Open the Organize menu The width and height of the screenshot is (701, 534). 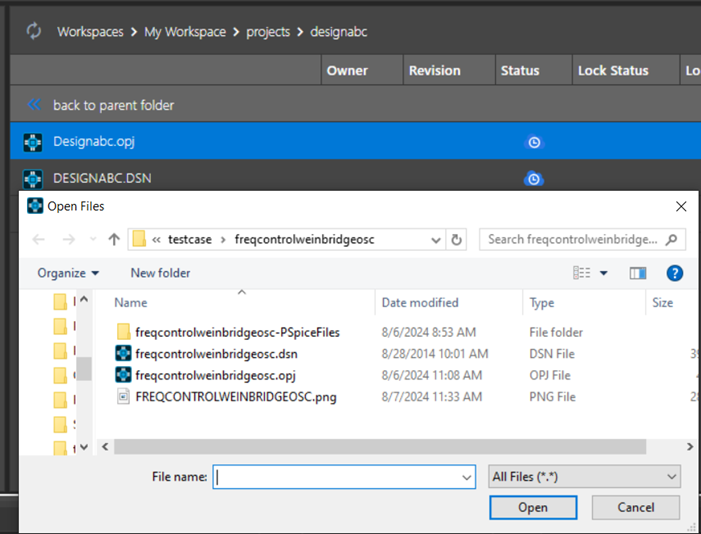[x=68, y=273]
